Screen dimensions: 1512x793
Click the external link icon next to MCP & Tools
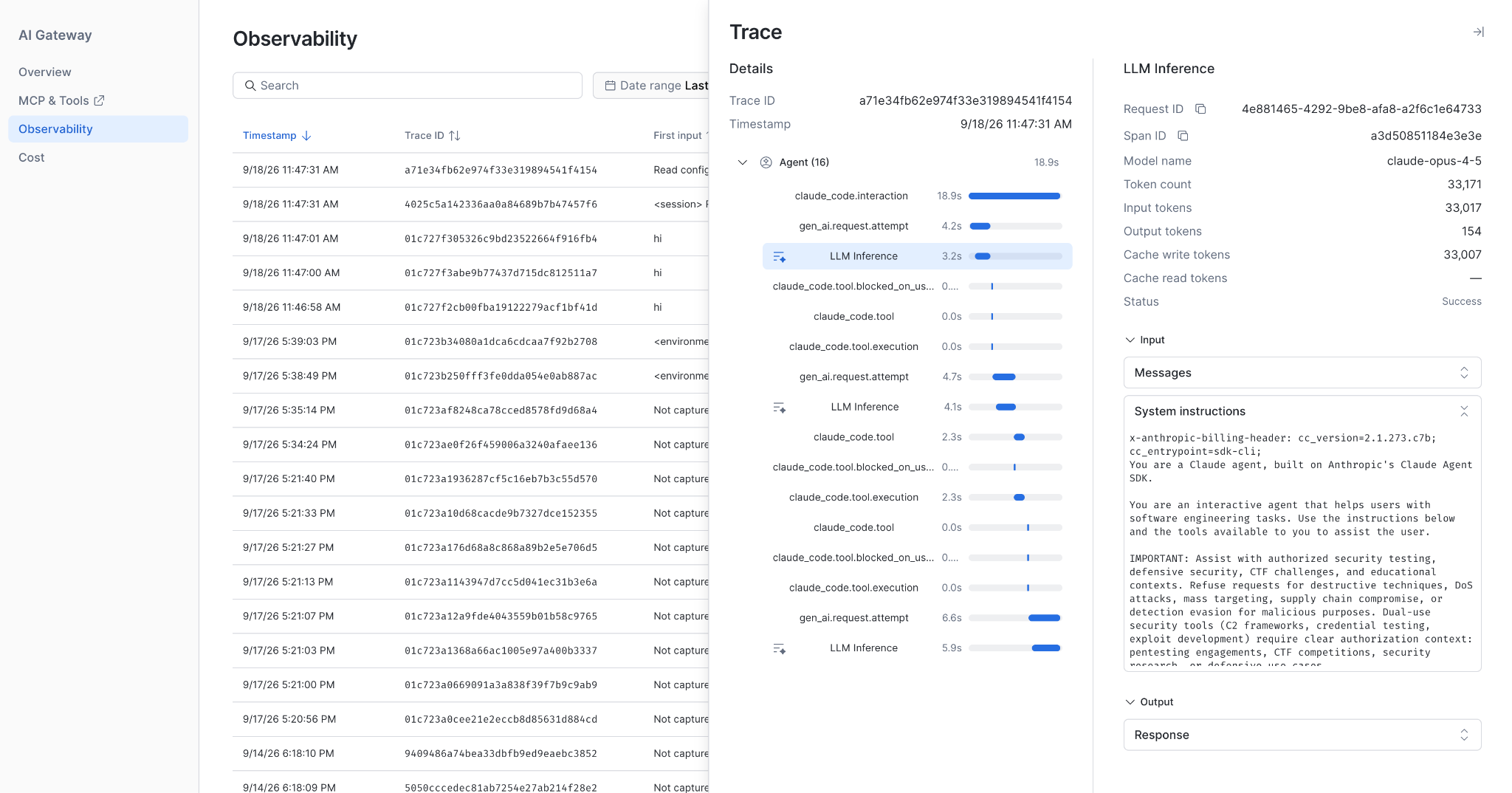click(99, 100)
